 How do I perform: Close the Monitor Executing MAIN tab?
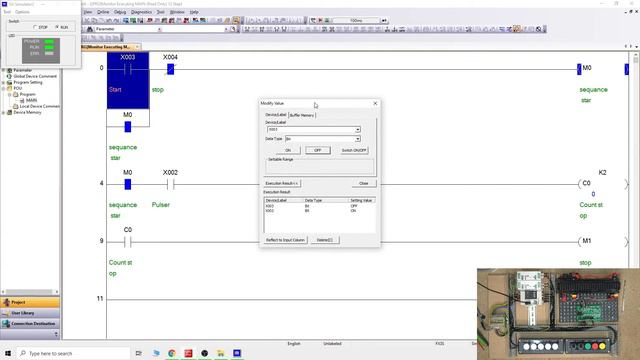(137, 47)
